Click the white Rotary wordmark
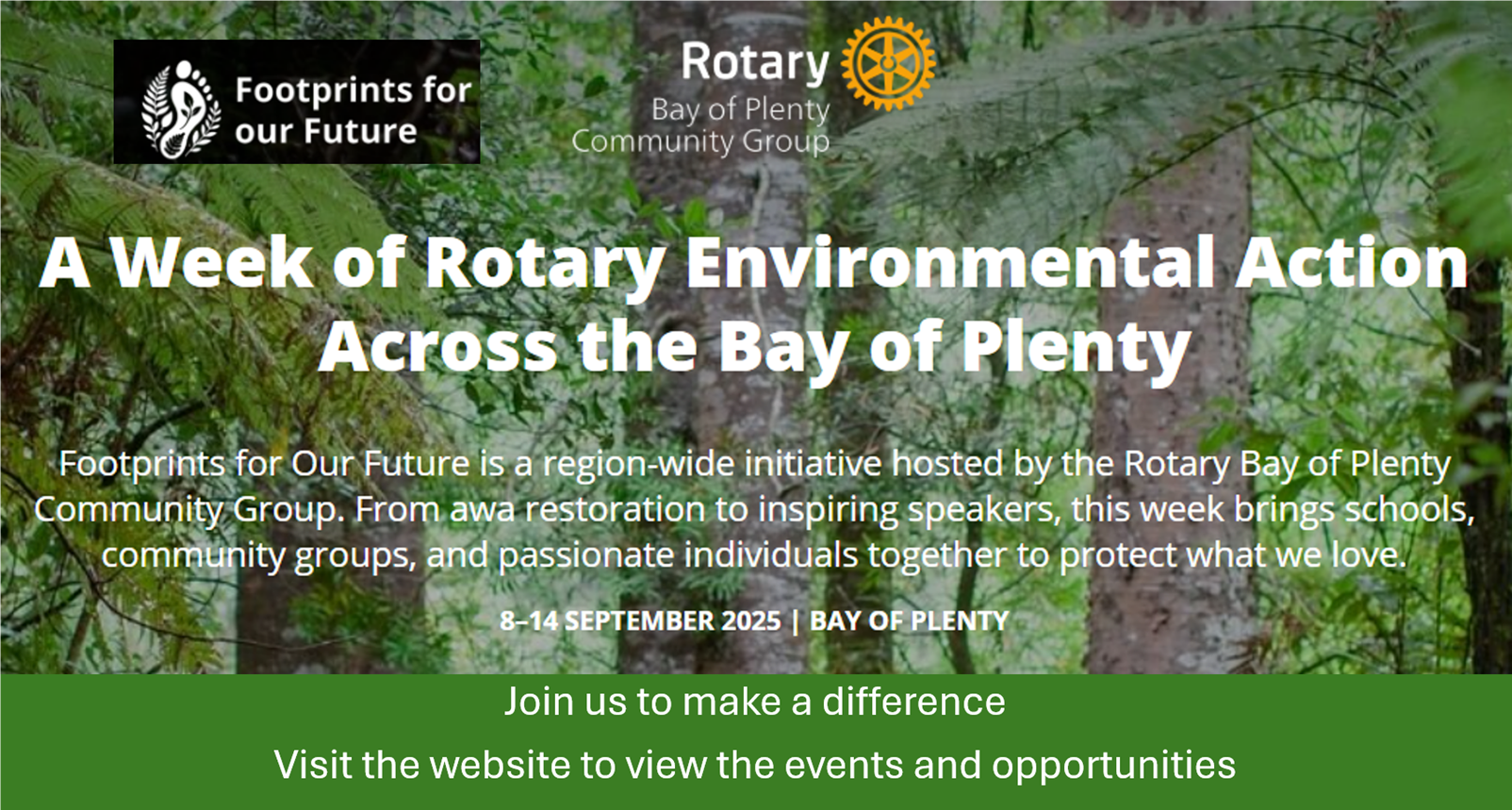The width and height of the screenshot is (1512, 810). [754, 62]
